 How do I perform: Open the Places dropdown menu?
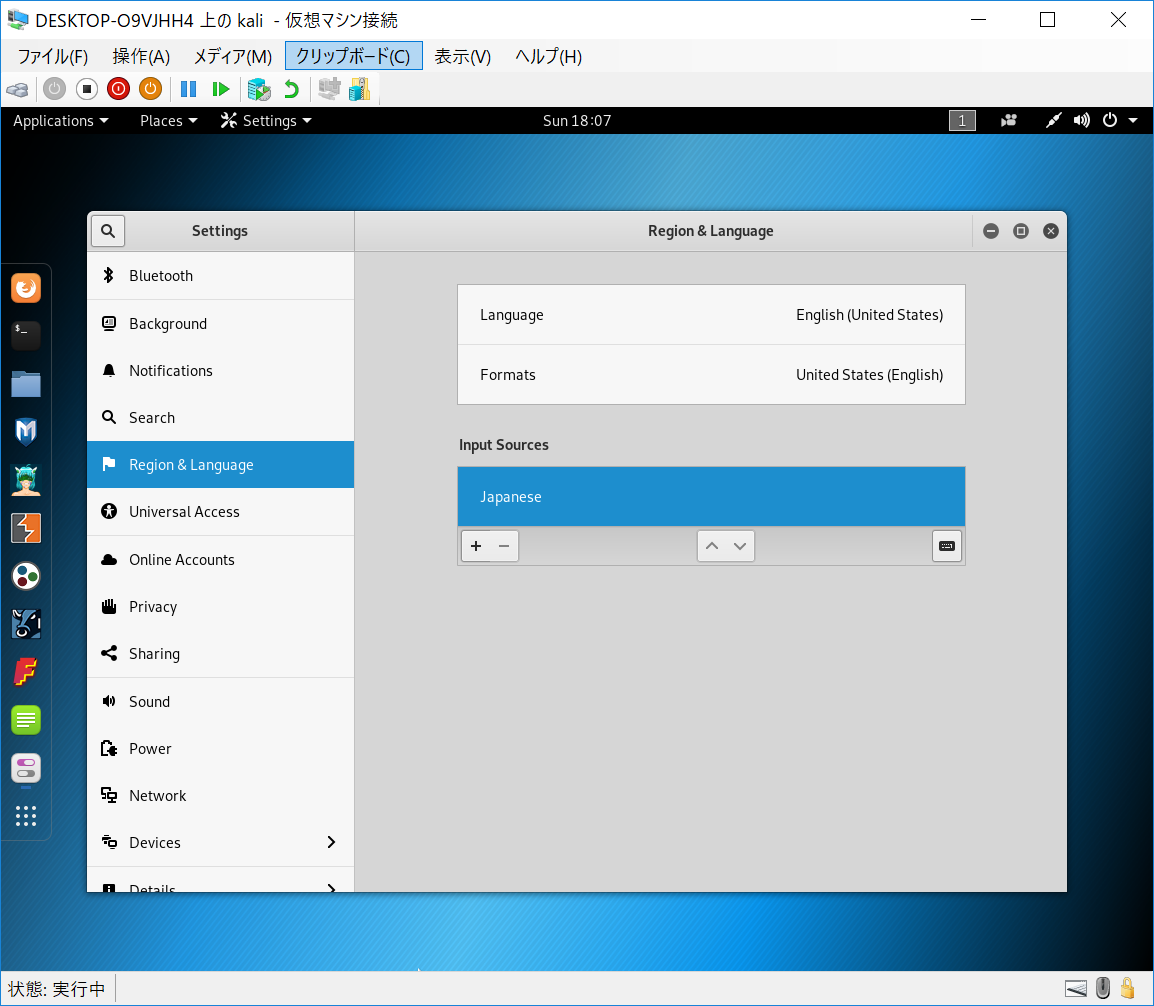pyautogui.click(x=168, y=121)
